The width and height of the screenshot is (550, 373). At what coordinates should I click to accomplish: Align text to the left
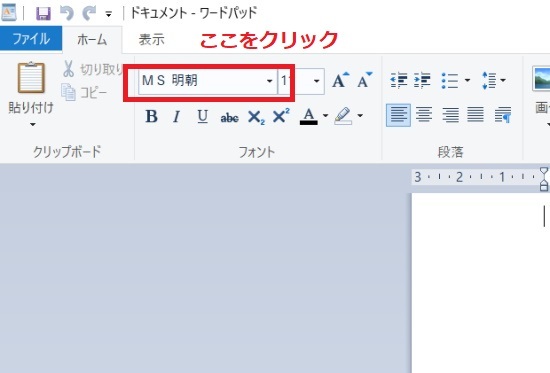(398, 115)
